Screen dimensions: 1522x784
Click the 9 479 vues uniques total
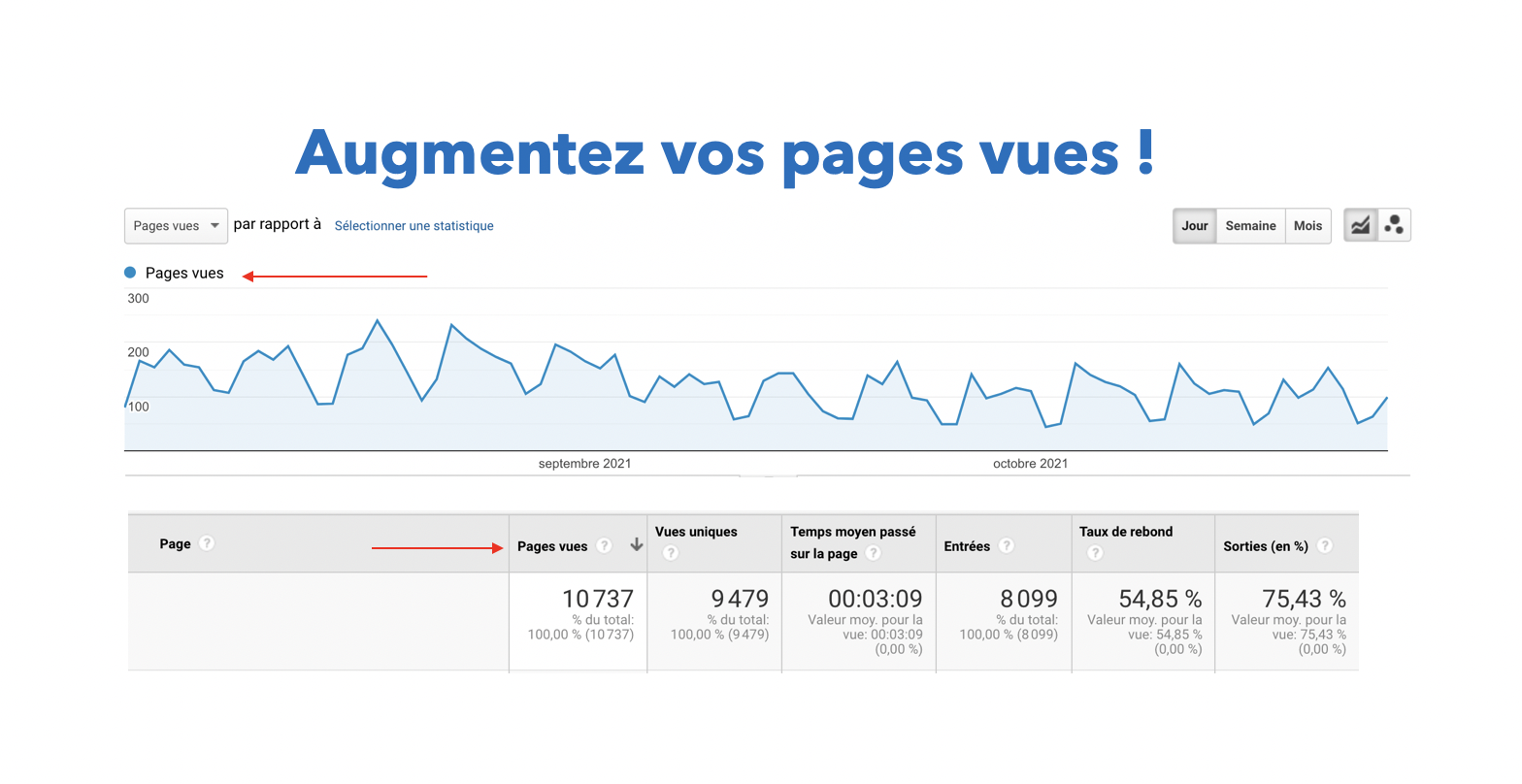[x=740, y=599]
